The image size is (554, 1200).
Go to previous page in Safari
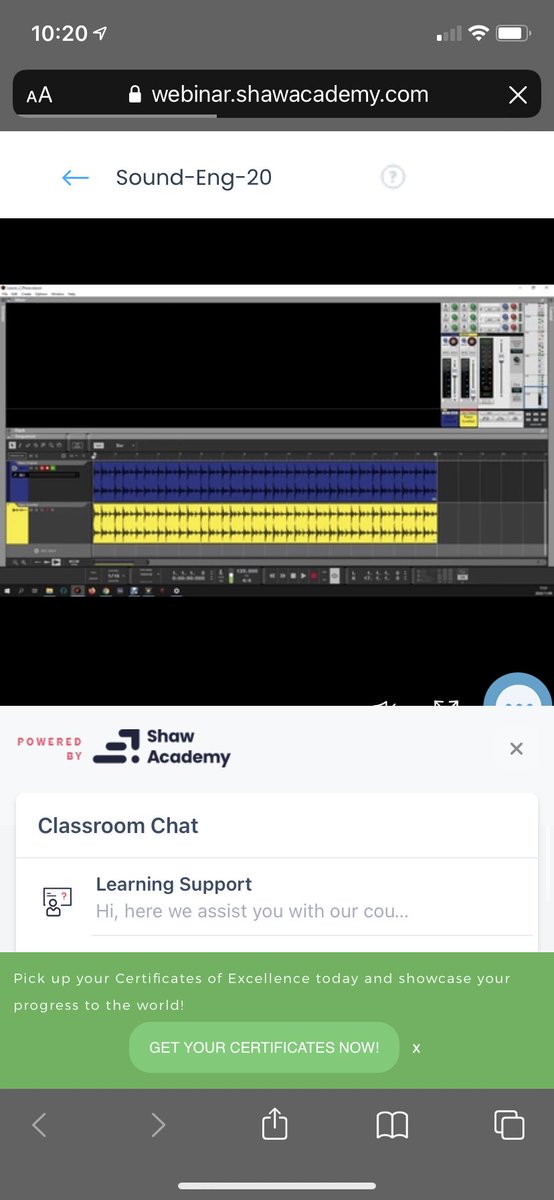click(x=39, y=1126)
